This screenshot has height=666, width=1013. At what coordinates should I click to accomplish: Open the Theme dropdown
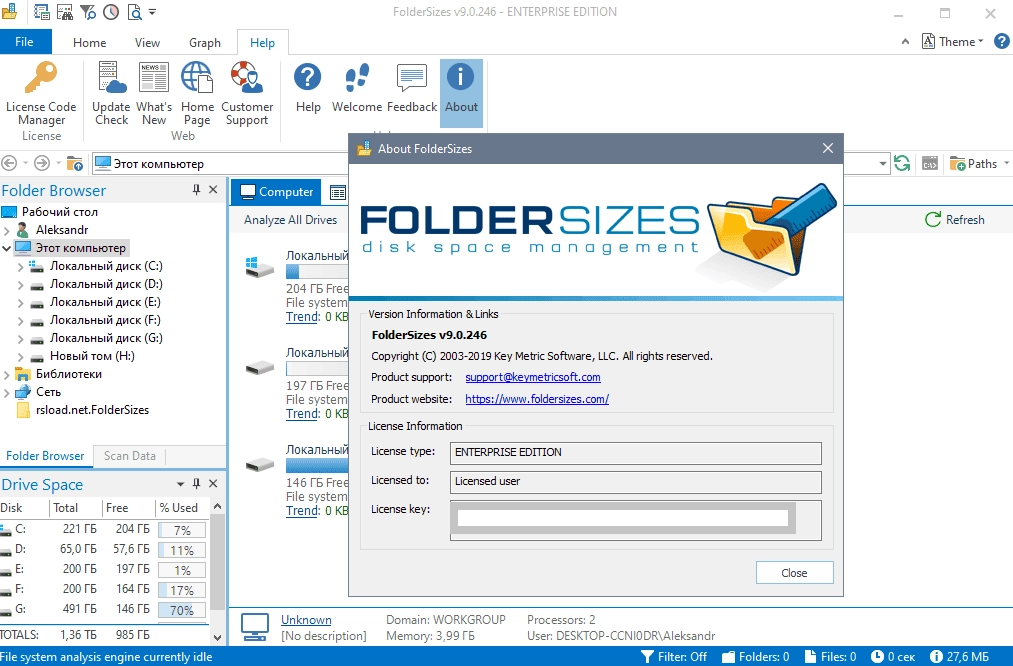[x=952, y=41]
